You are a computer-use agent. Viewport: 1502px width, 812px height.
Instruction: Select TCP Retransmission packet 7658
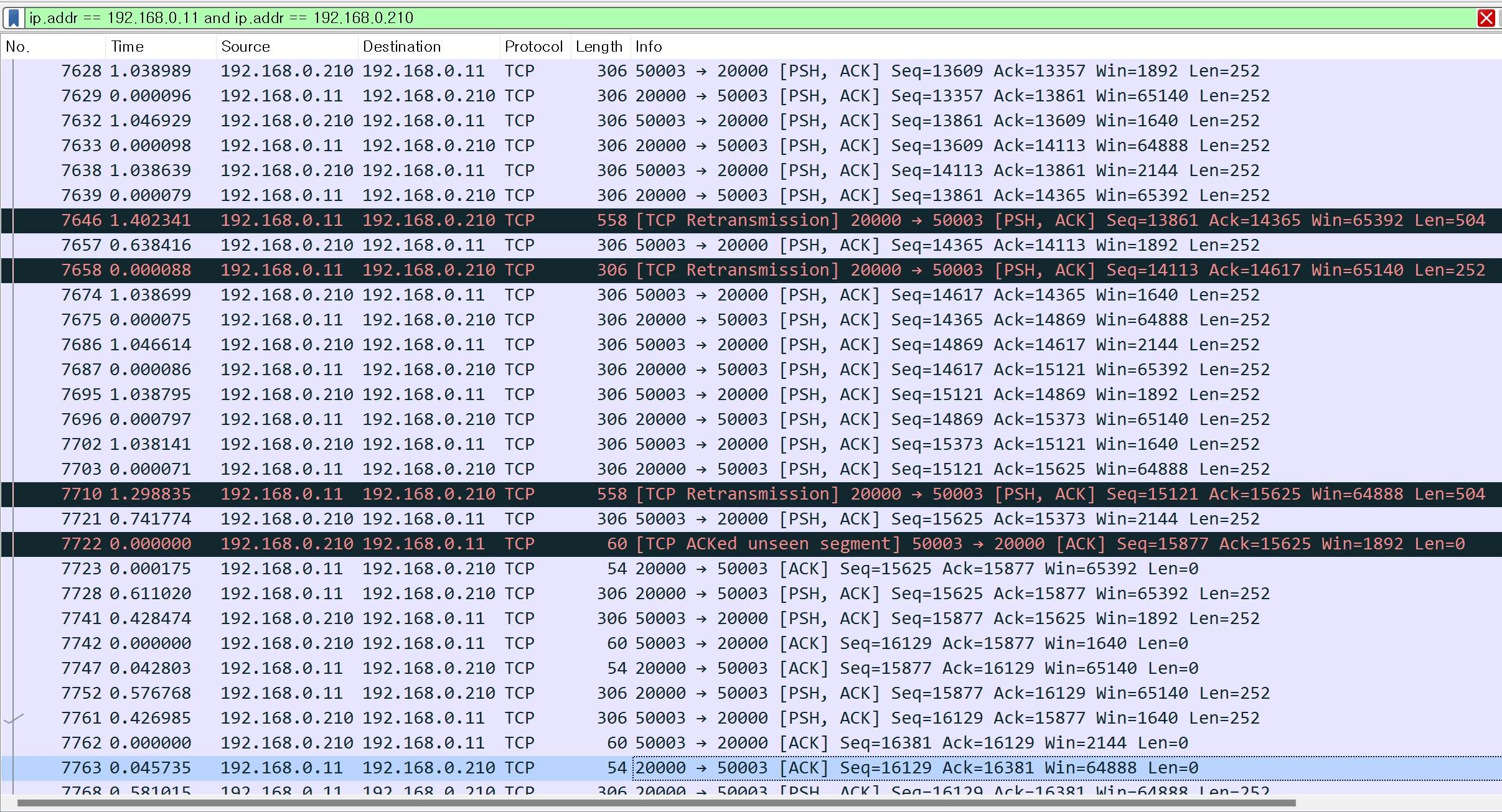pyautogui.click(x=751, y=270)
